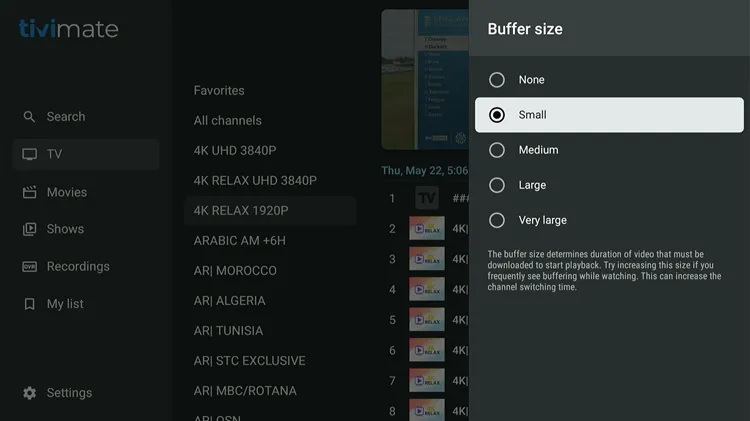Select the Very large buffer size radio button
This screenshot has width=750, height=421.
pos(496,220)
